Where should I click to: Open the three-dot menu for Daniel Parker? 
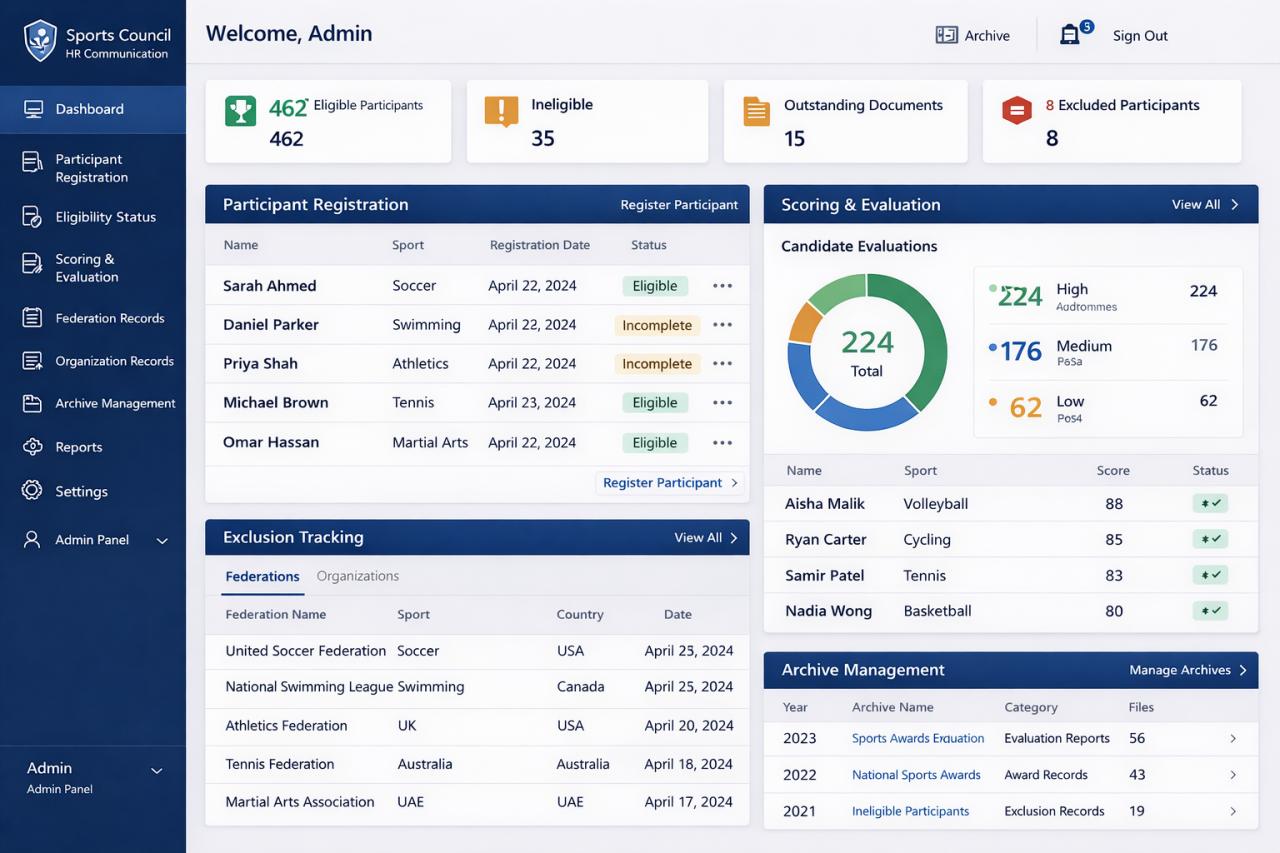(723, 325)
